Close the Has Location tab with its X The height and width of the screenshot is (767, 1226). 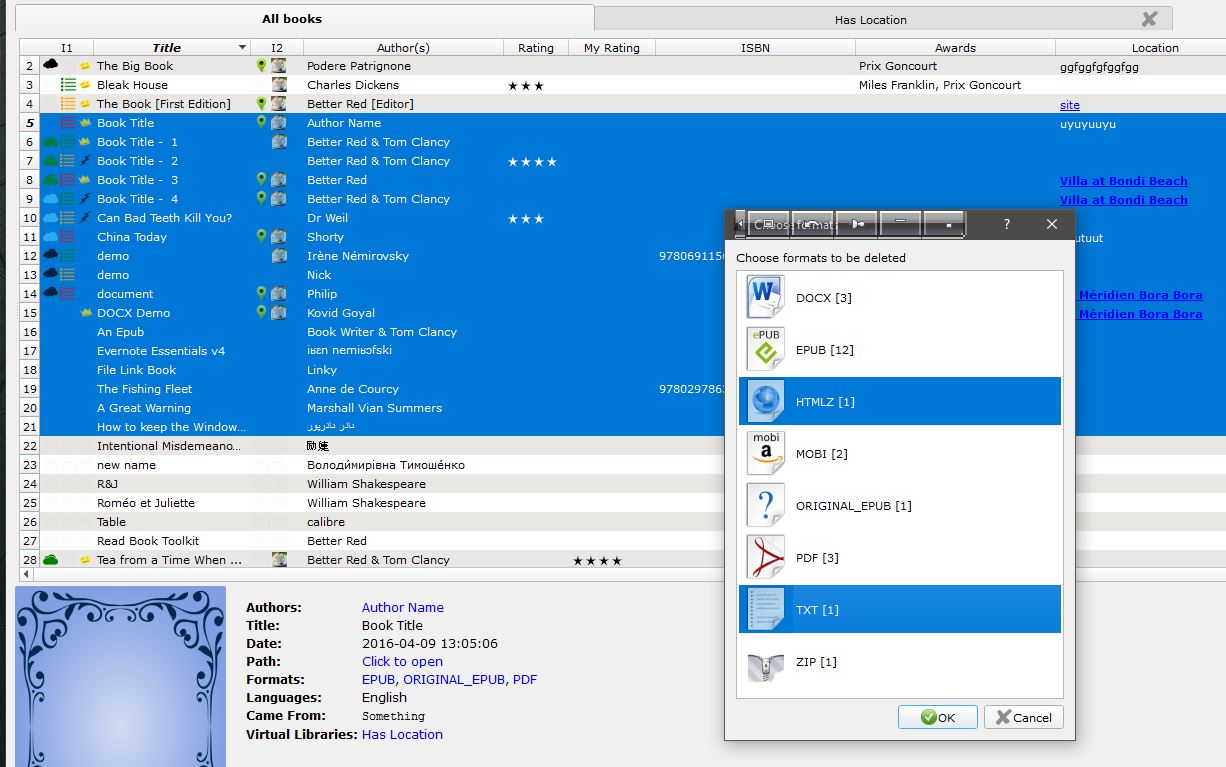1149,19
